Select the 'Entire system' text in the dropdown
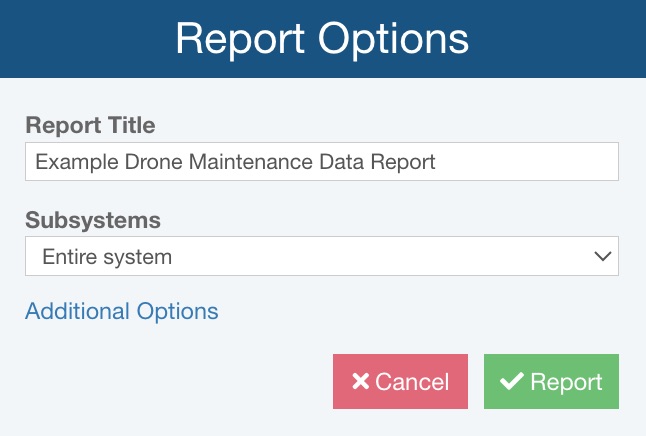The width and height of the screenshot is (646, 436). coord(107,257)
